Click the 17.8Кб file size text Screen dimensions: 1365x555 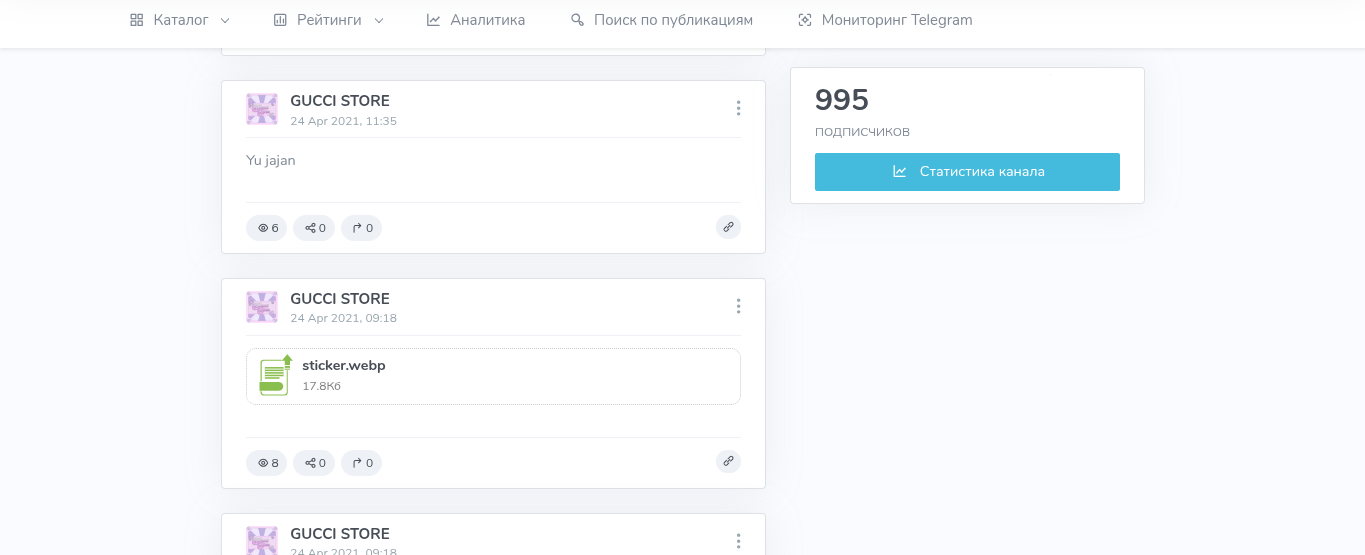pos(322,386)
